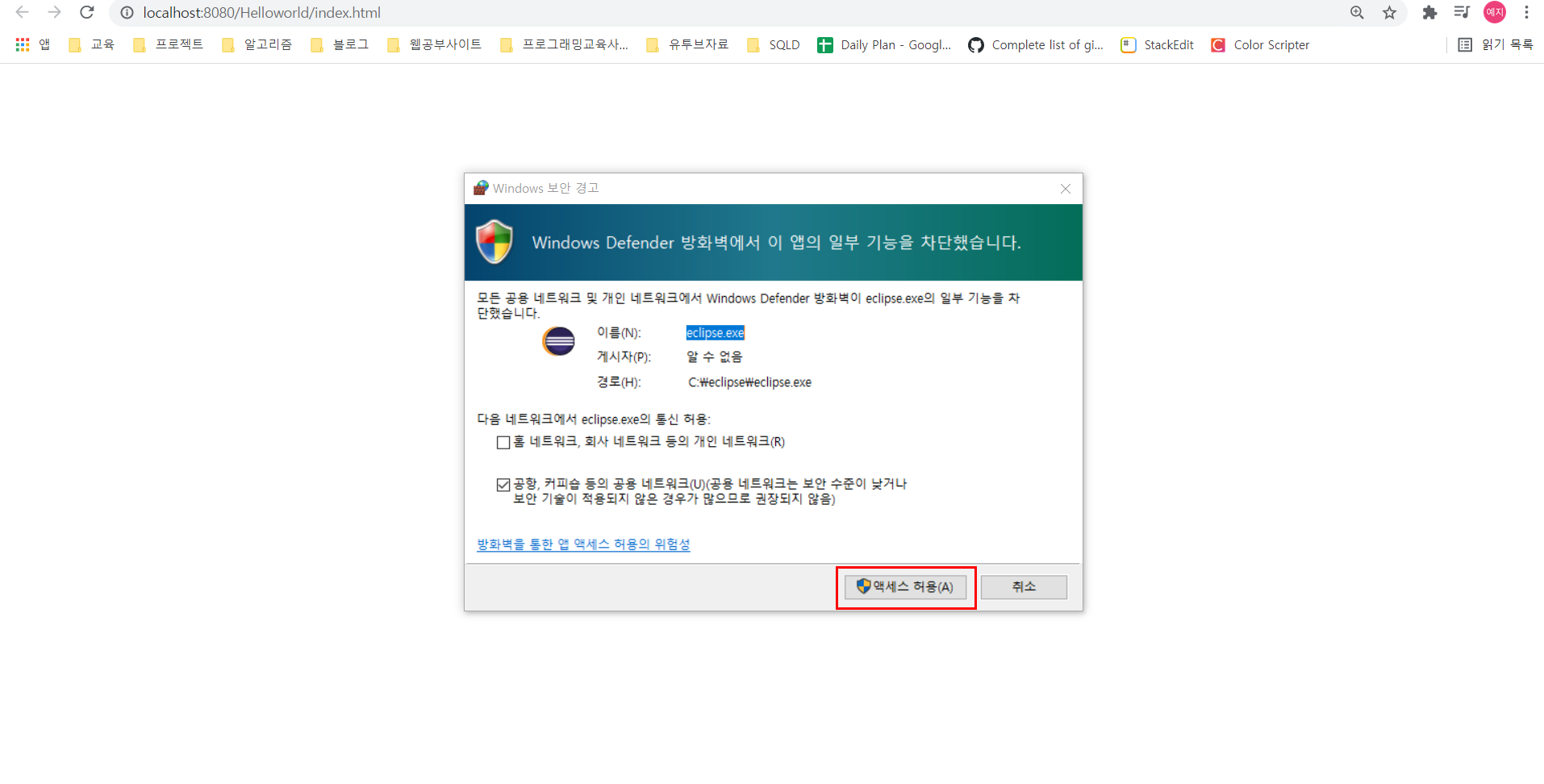This screenshot has height=784, width=1544.
Task: Open the Color Scripter bookmark
Action: (1260, 45)
